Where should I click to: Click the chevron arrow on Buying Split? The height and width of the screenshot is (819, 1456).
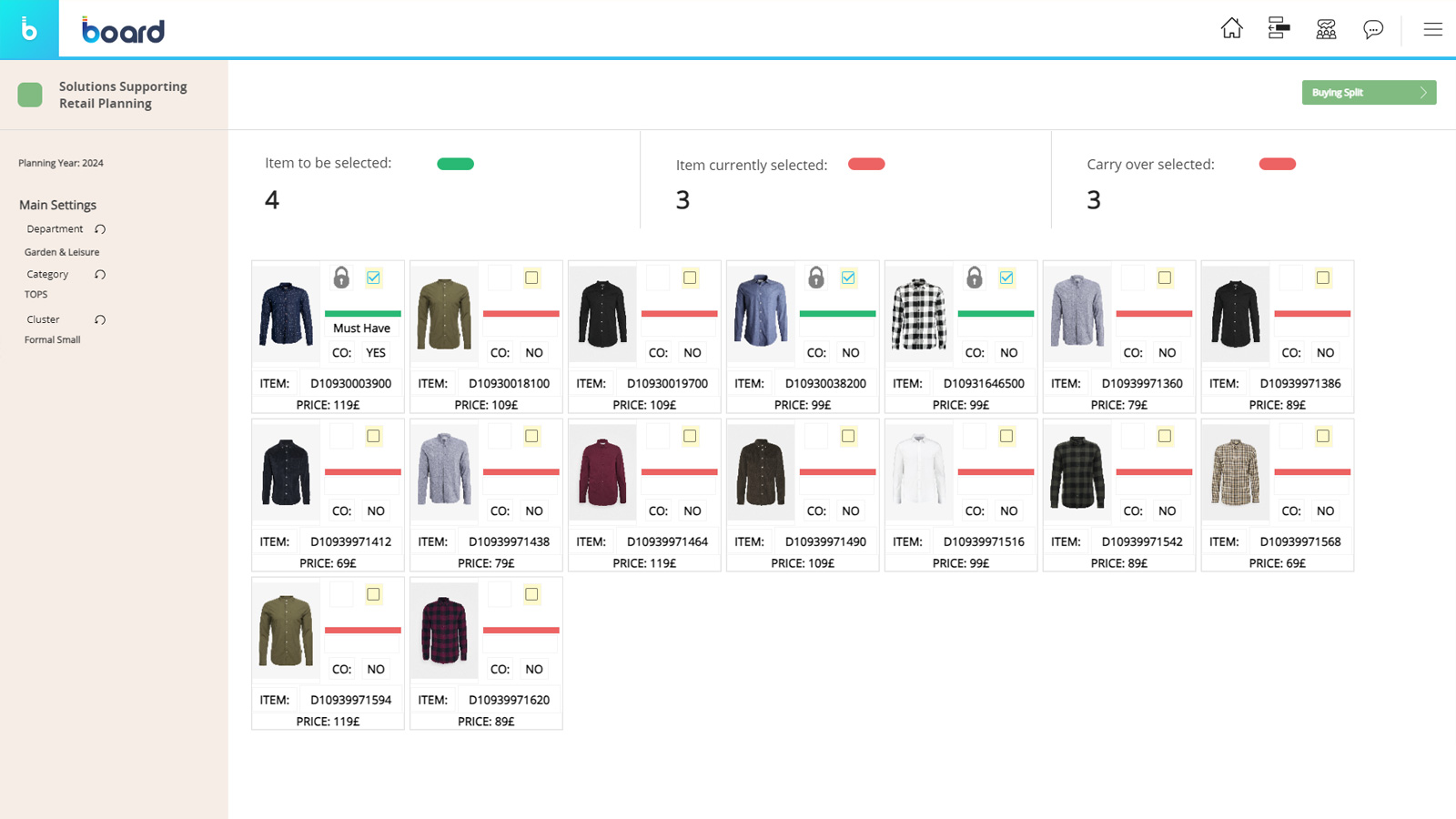point(1423,92)
